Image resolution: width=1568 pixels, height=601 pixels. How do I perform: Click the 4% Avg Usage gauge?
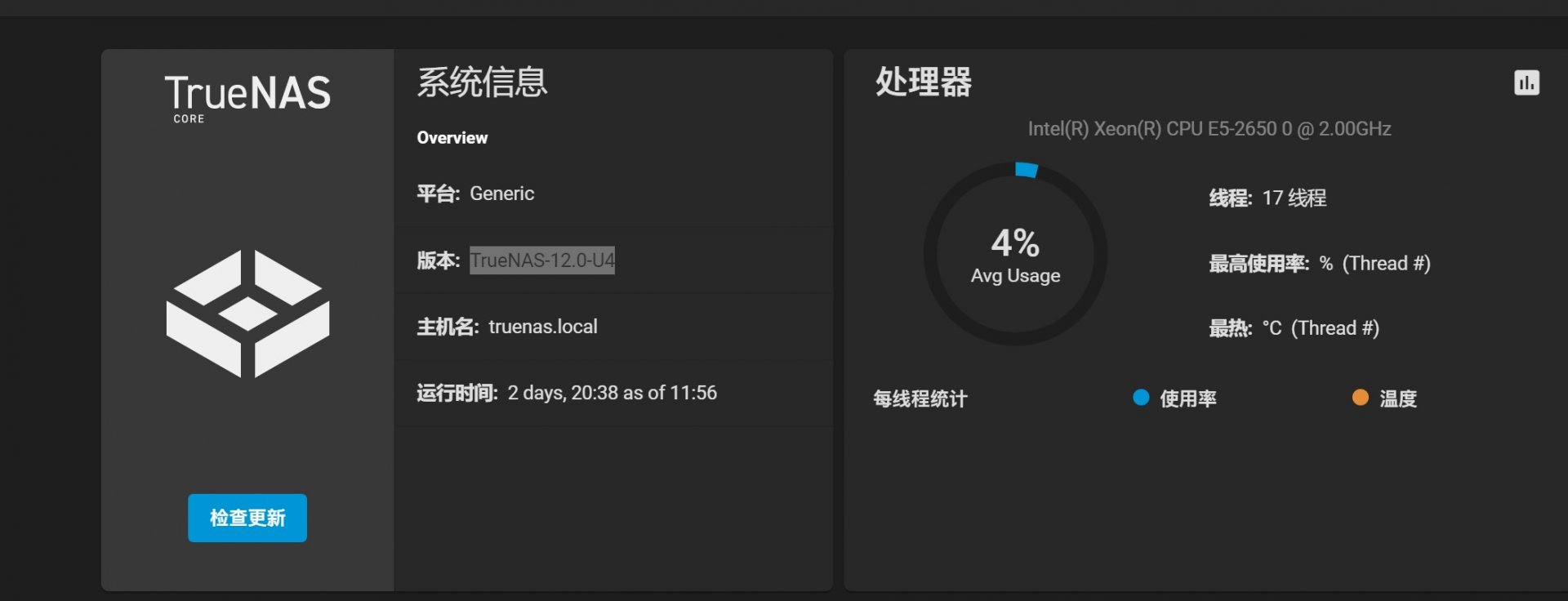point(1015,254)
